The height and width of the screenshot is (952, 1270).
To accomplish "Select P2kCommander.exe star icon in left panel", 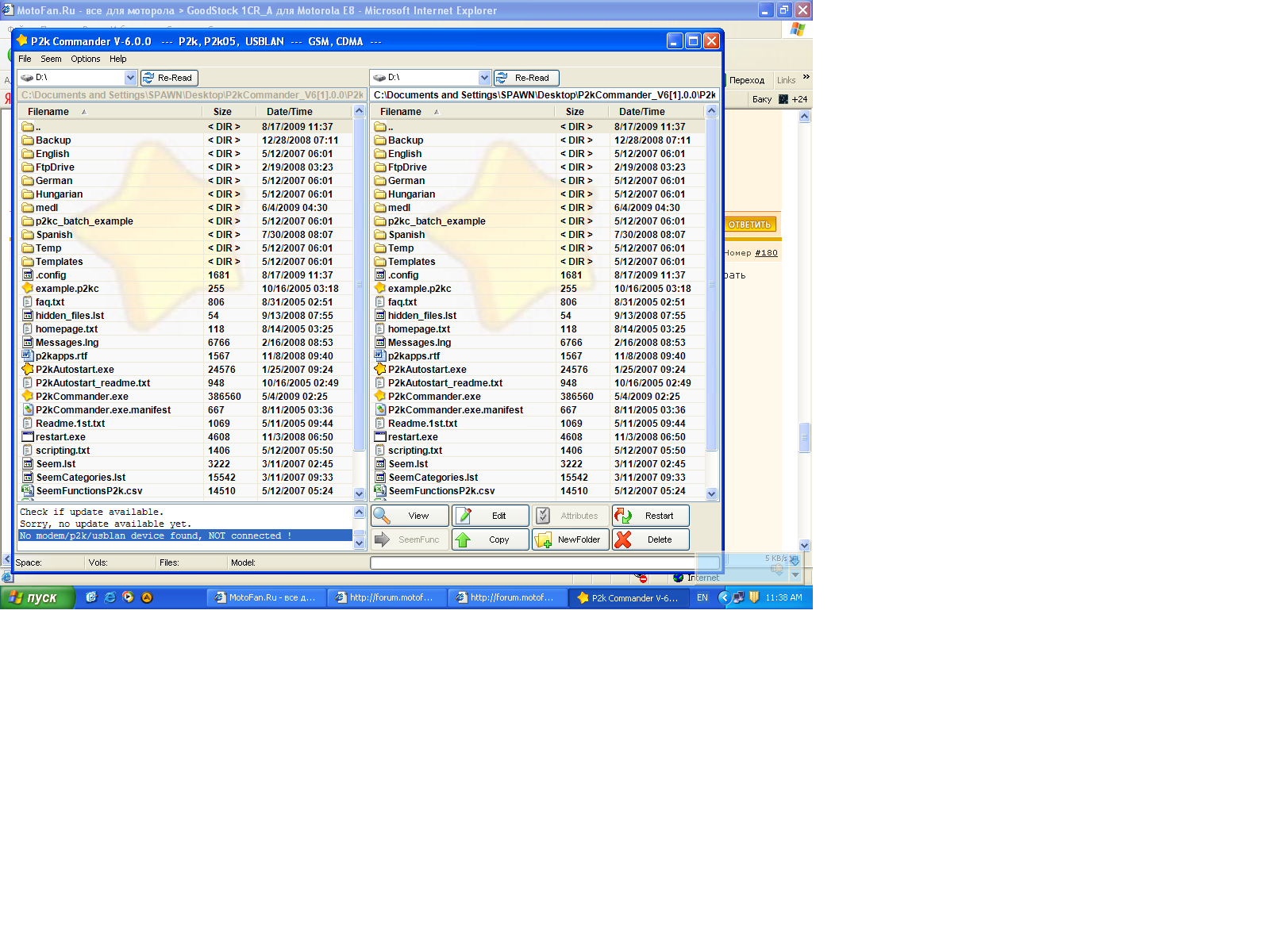I will point(28,397).
